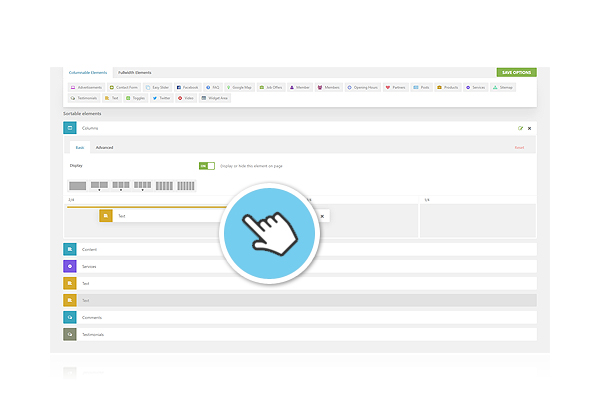Click the Save Options button

[x=517, y=72]
